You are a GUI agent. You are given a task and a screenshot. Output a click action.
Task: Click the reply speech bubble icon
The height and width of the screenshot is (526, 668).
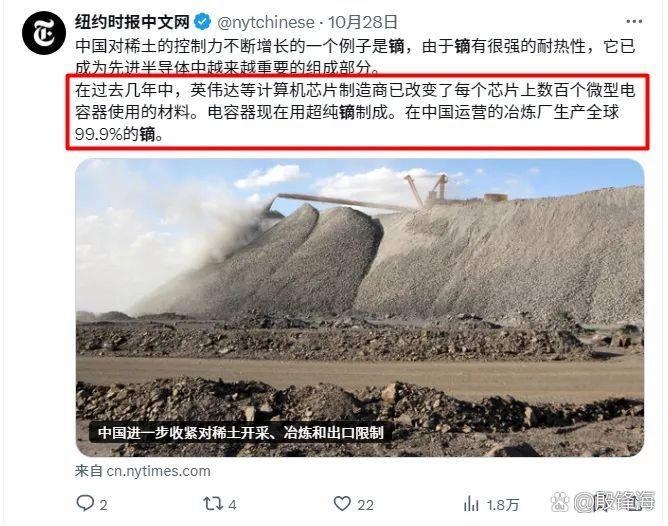coord(85,503)
